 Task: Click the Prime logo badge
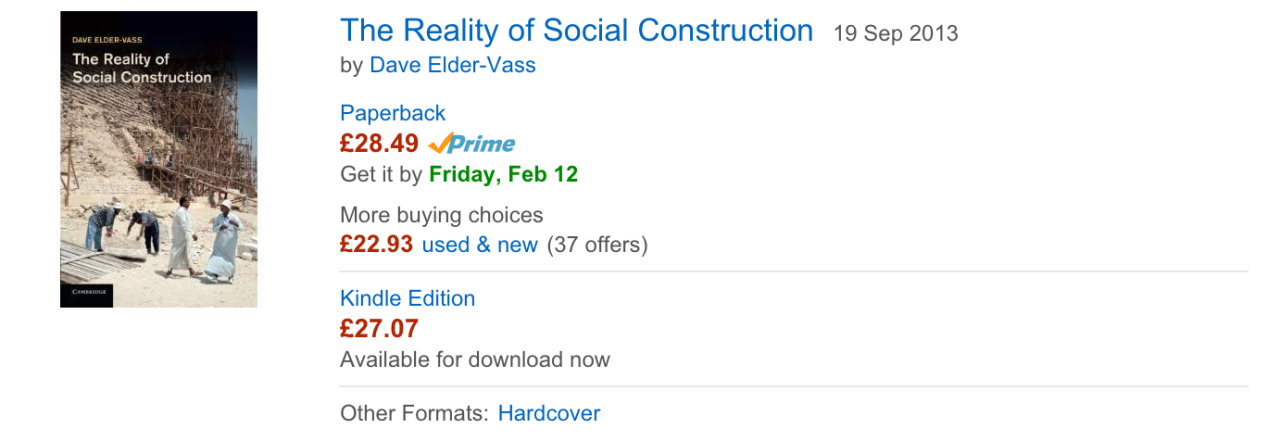point(472,143)
